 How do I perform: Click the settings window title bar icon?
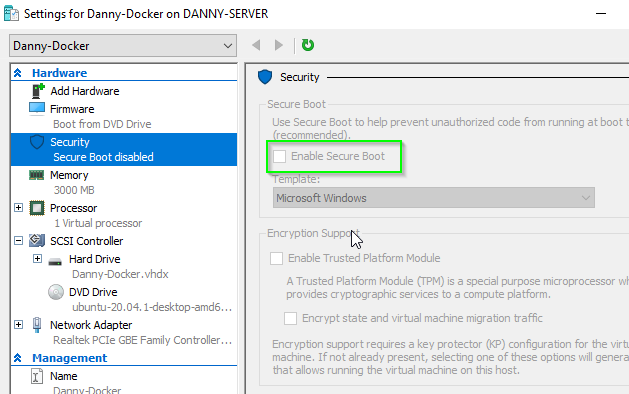[x=11, y=14]
